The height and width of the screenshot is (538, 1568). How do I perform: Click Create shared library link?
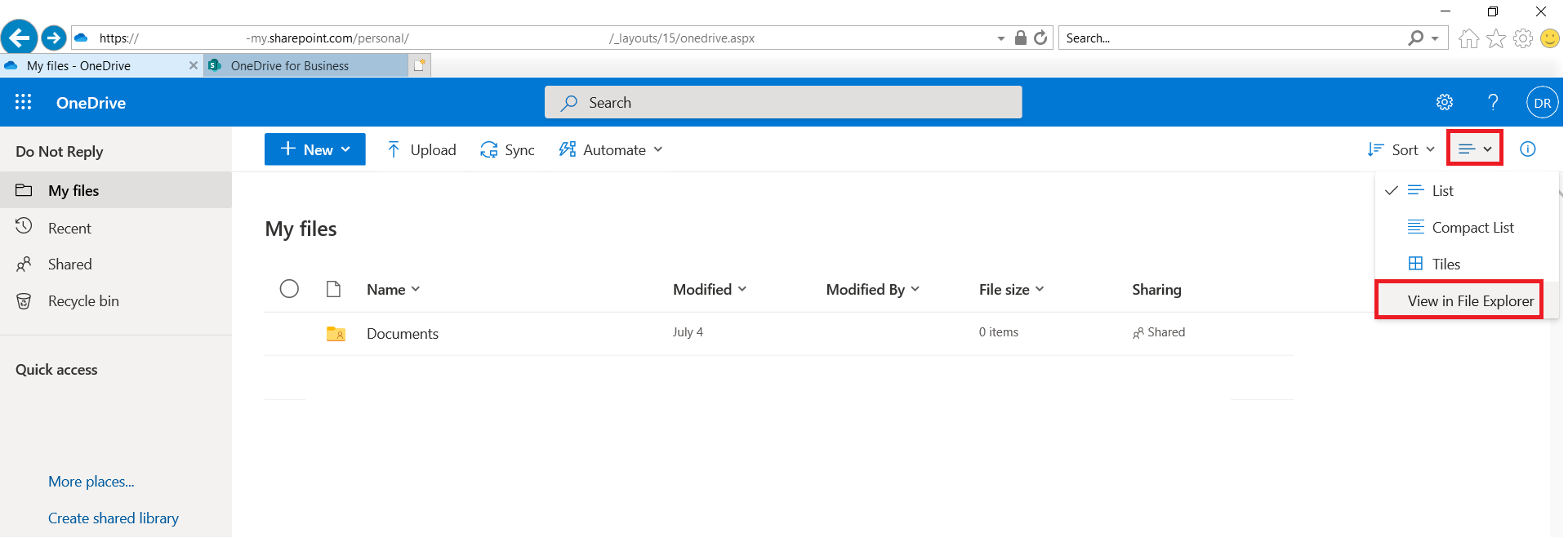[x=114, y=518]
